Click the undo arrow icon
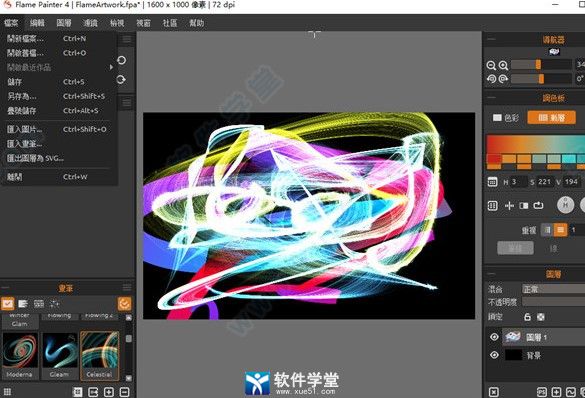585x398 pixels. pos(122,60)
